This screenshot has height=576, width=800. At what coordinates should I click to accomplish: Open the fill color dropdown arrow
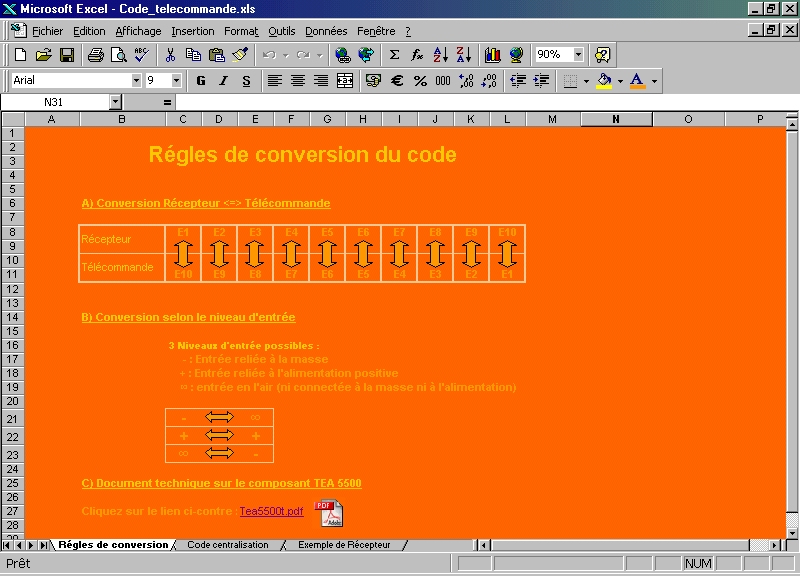619,81
